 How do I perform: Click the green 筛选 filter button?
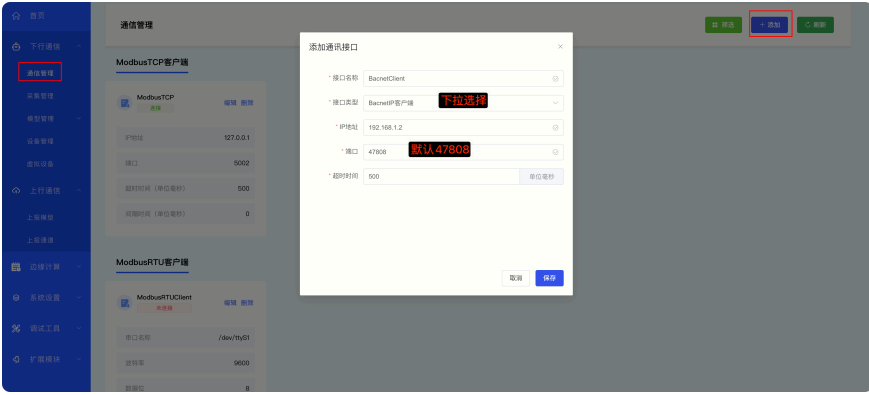point(723,25)
